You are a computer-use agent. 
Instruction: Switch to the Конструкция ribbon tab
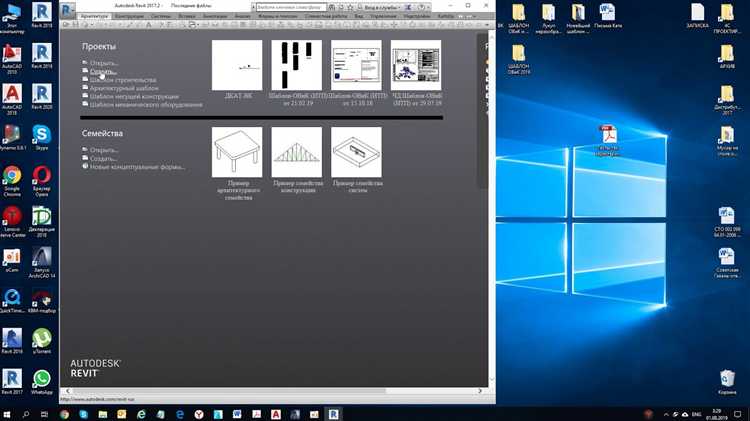(129, 16)
